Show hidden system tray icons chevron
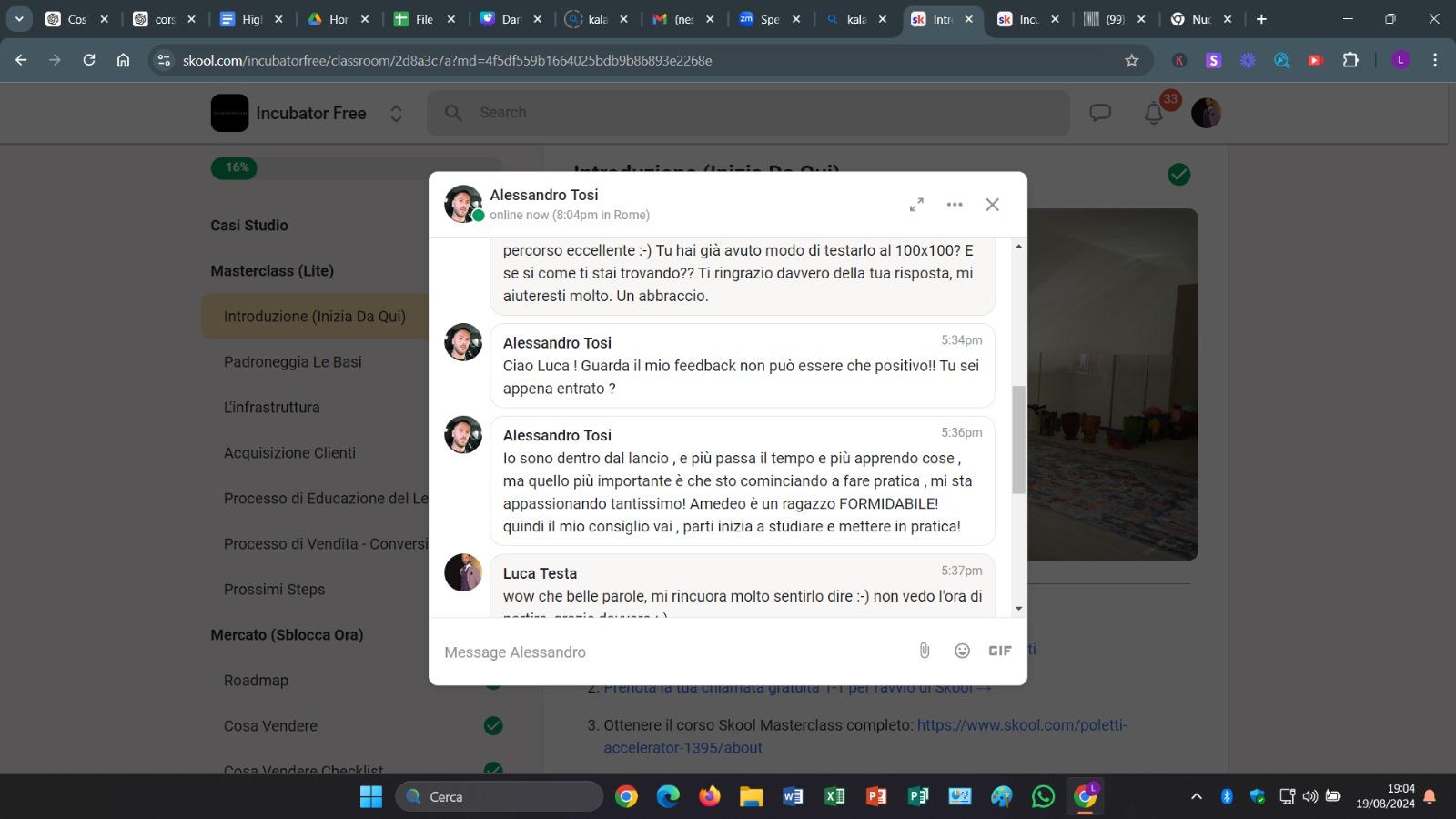 (1197, 796)
